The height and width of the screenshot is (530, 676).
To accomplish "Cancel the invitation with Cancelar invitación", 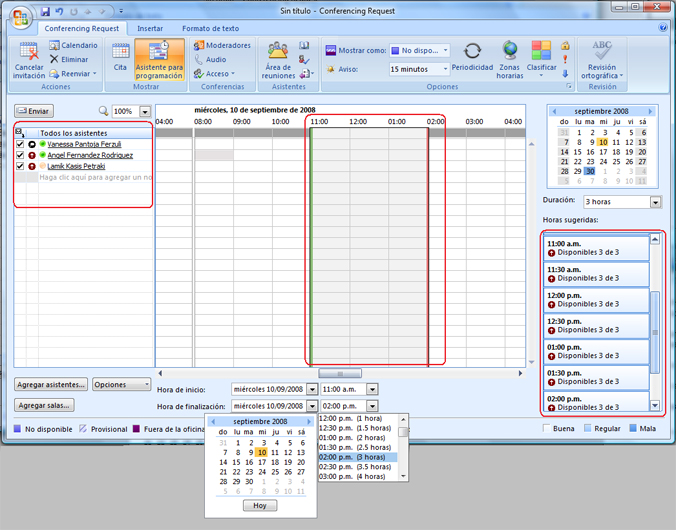I will (x=29, y=60).
